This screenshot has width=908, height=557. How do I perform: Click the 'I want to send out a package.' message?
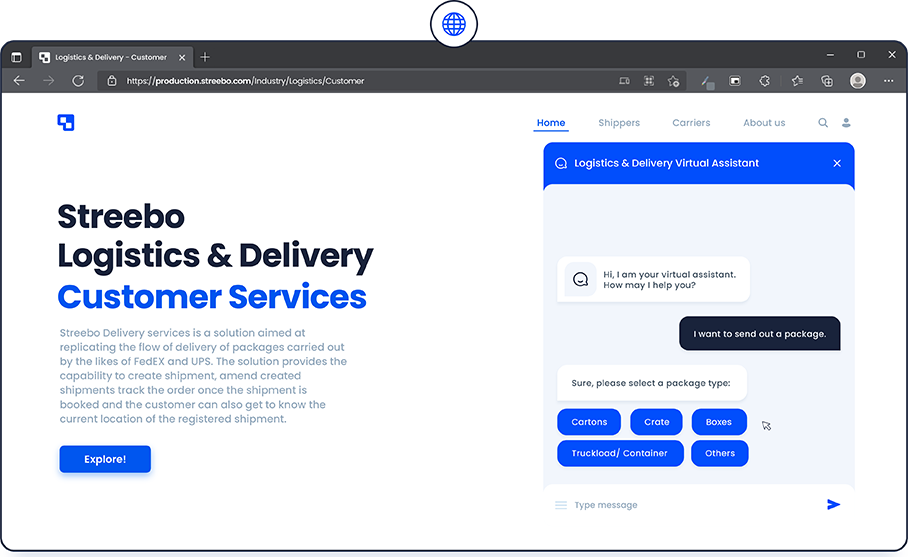tap(760, 334)
